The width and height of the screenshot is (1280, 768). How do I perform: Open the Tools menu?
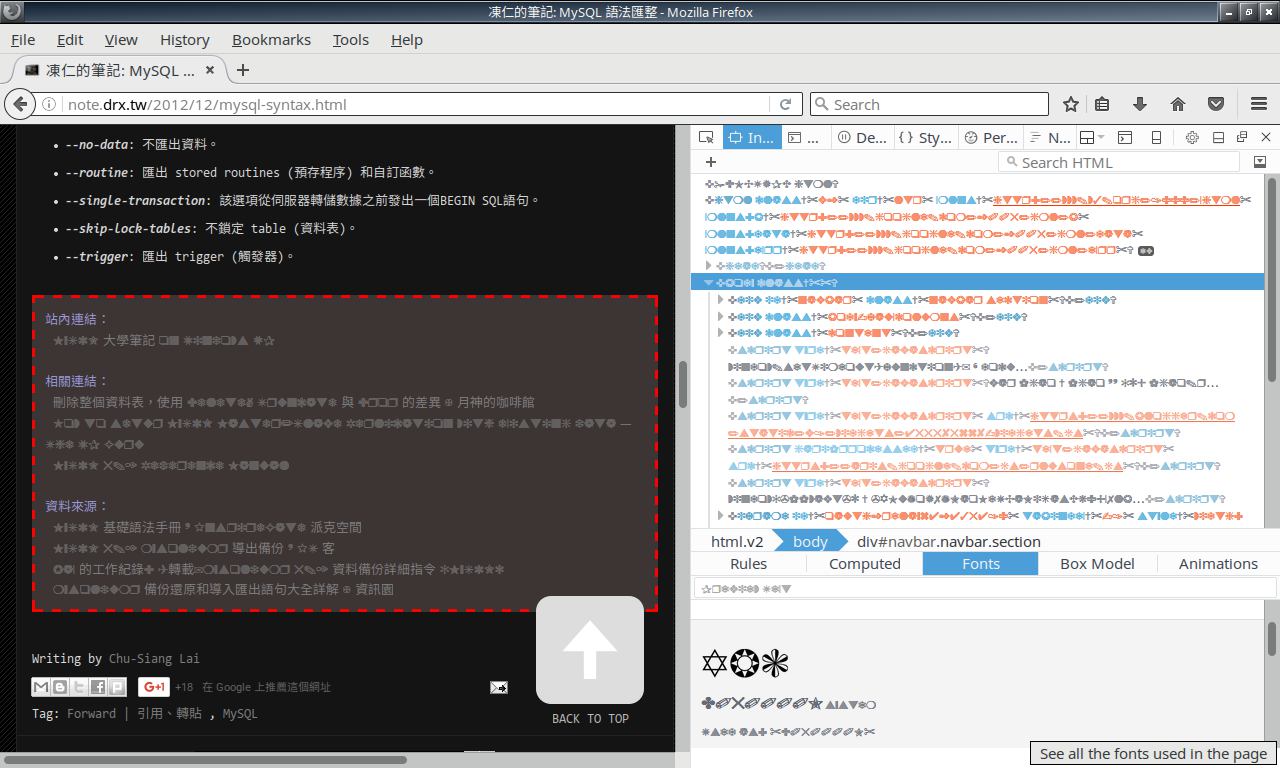350,40
